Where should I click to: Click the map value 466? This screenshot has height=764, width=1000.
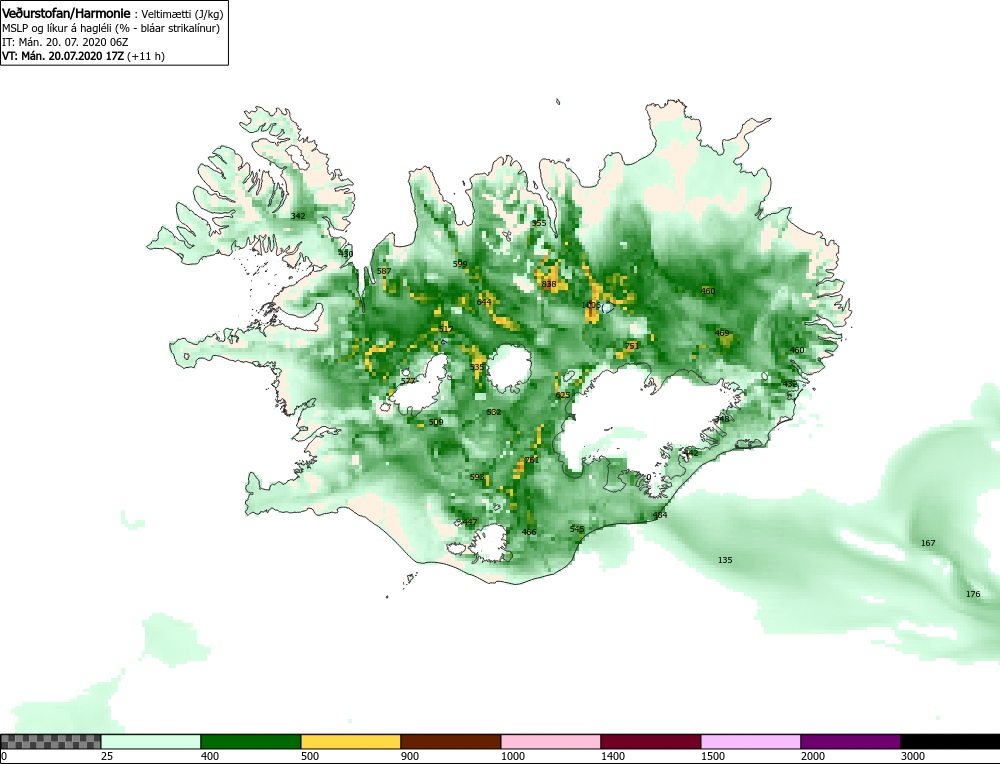(x=529, y=533)
